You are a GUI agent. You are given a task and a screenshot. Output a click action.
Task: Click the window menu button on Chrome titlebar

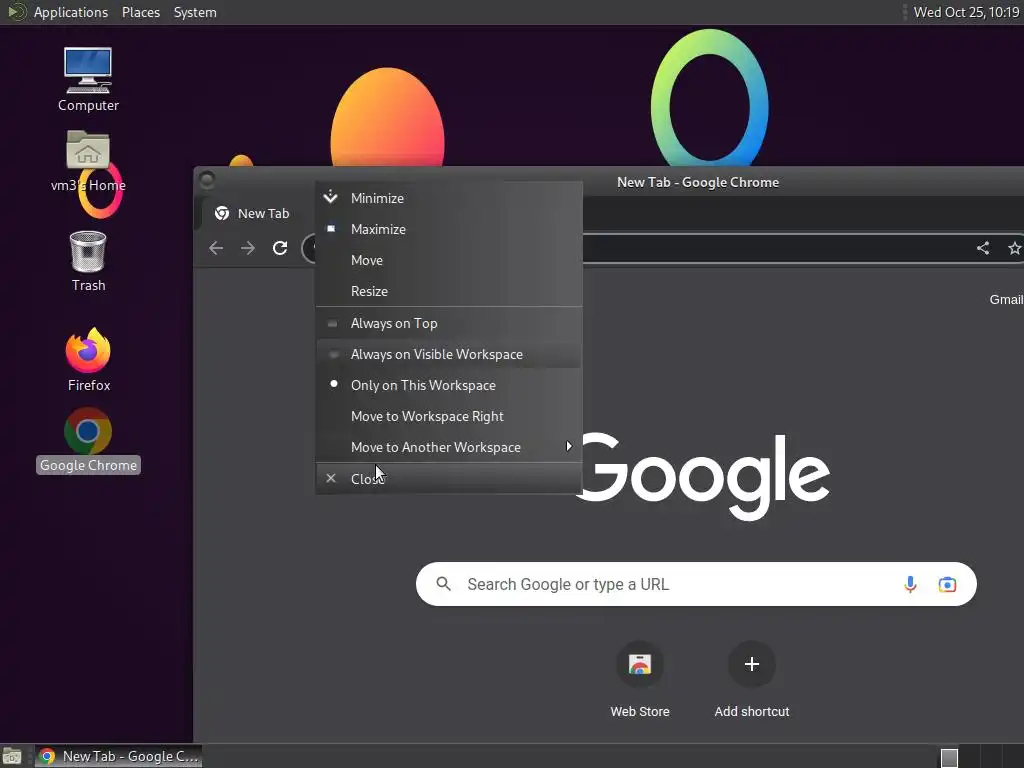(207, 180)
